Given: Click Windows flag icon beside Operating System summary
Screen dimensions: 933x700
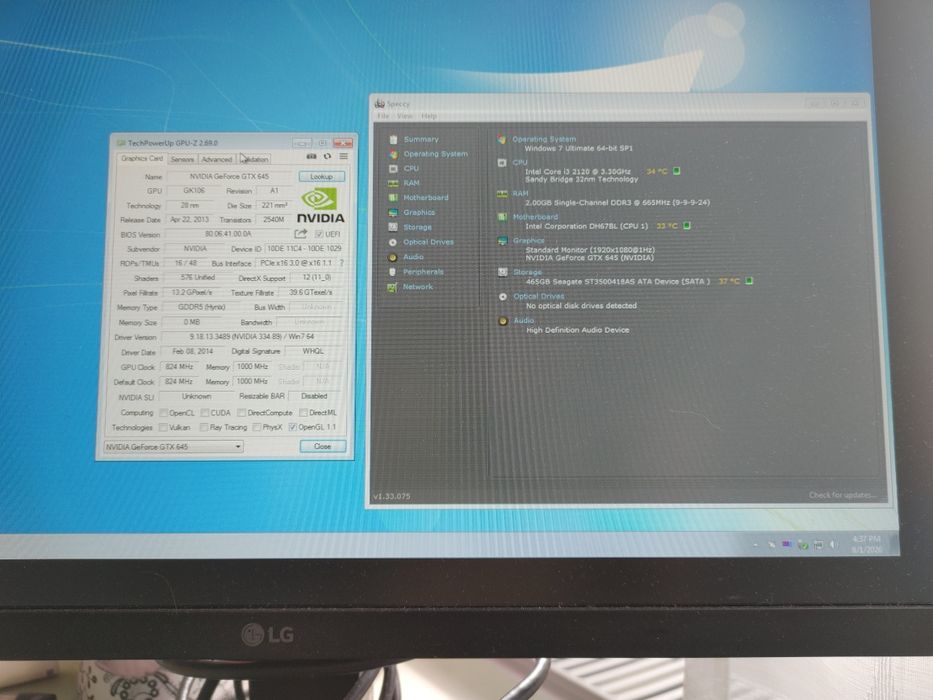Looking at the screenshot, I should click(x=502, y=139).
